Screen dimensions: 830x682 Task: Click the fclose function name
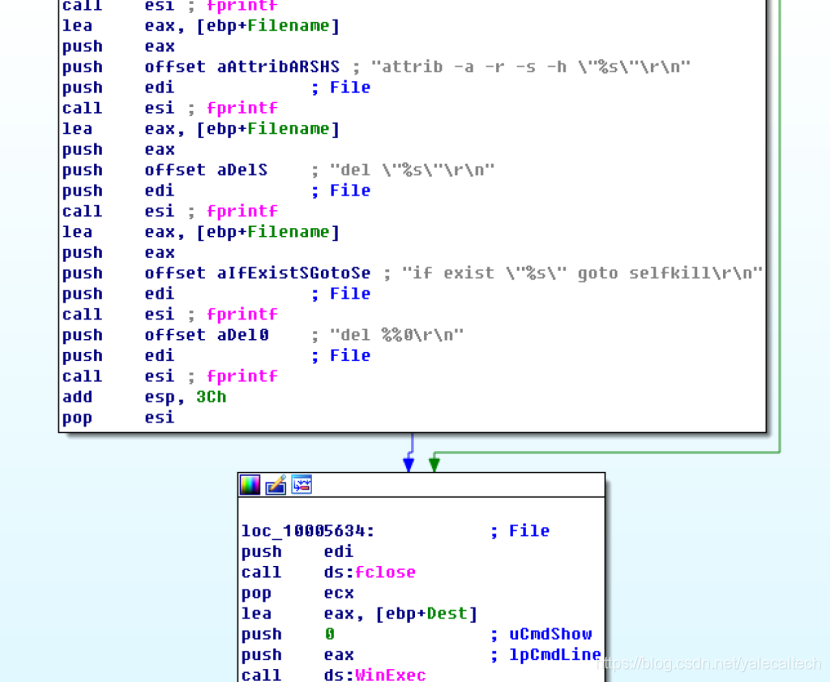click(385, 572)
